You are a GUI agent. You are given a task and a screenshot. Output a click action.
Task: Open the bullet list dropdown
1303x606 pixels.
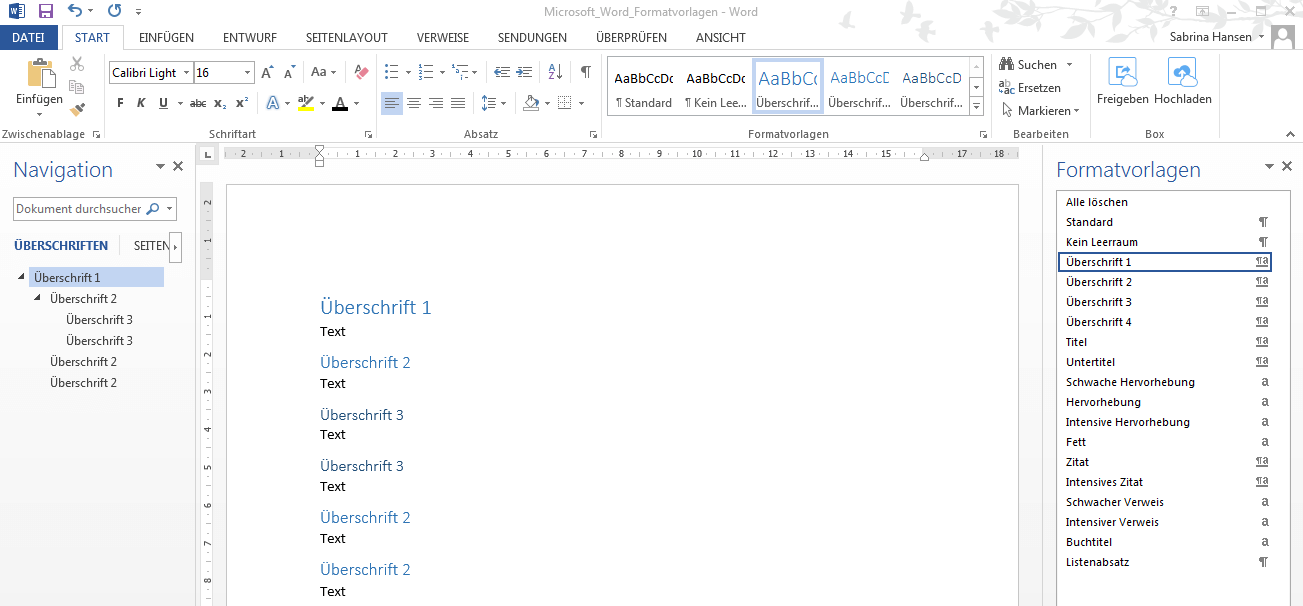point(406,73)
